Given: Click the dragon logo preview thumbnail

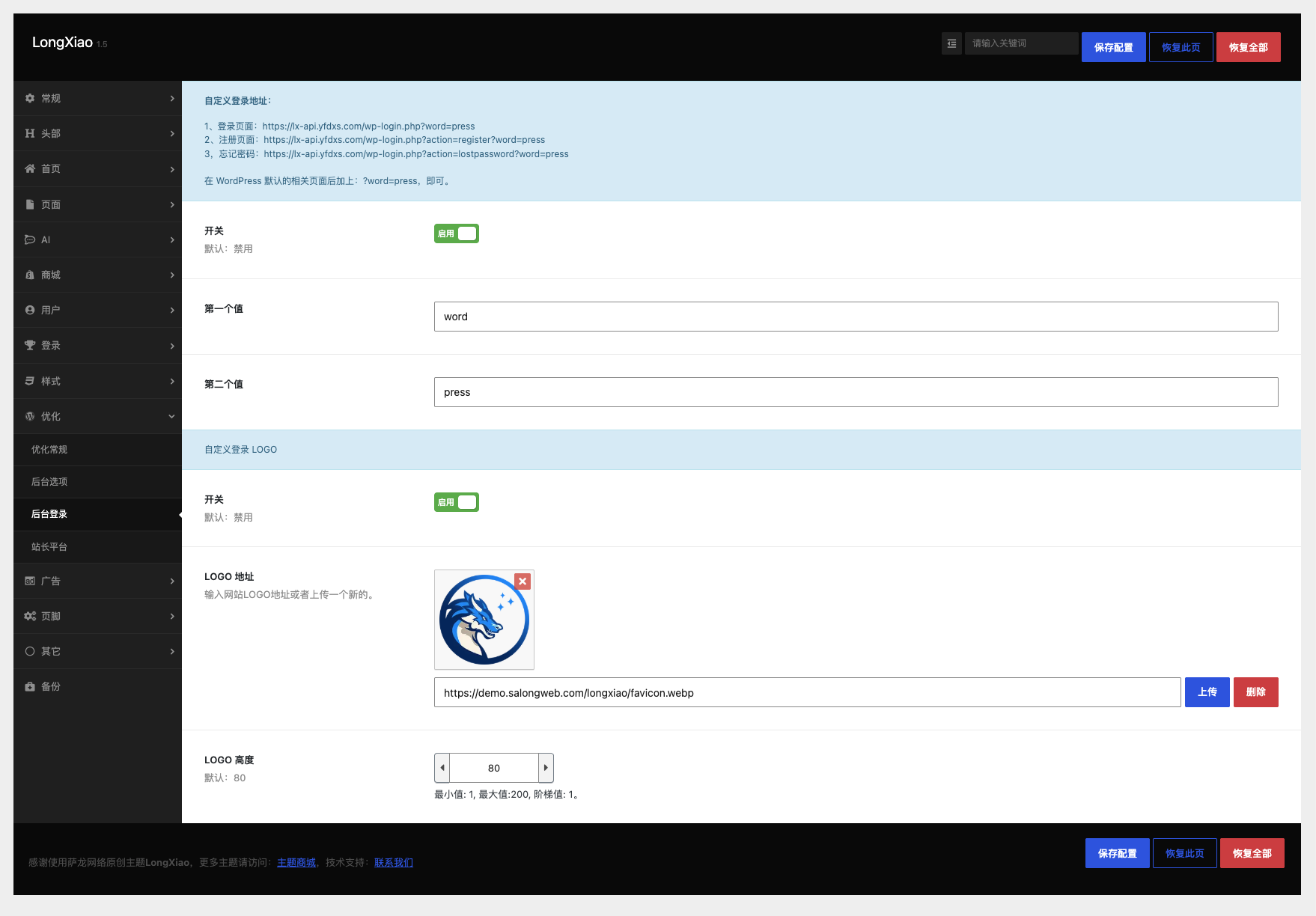Looking at the screenshot, I should [484, 620].
